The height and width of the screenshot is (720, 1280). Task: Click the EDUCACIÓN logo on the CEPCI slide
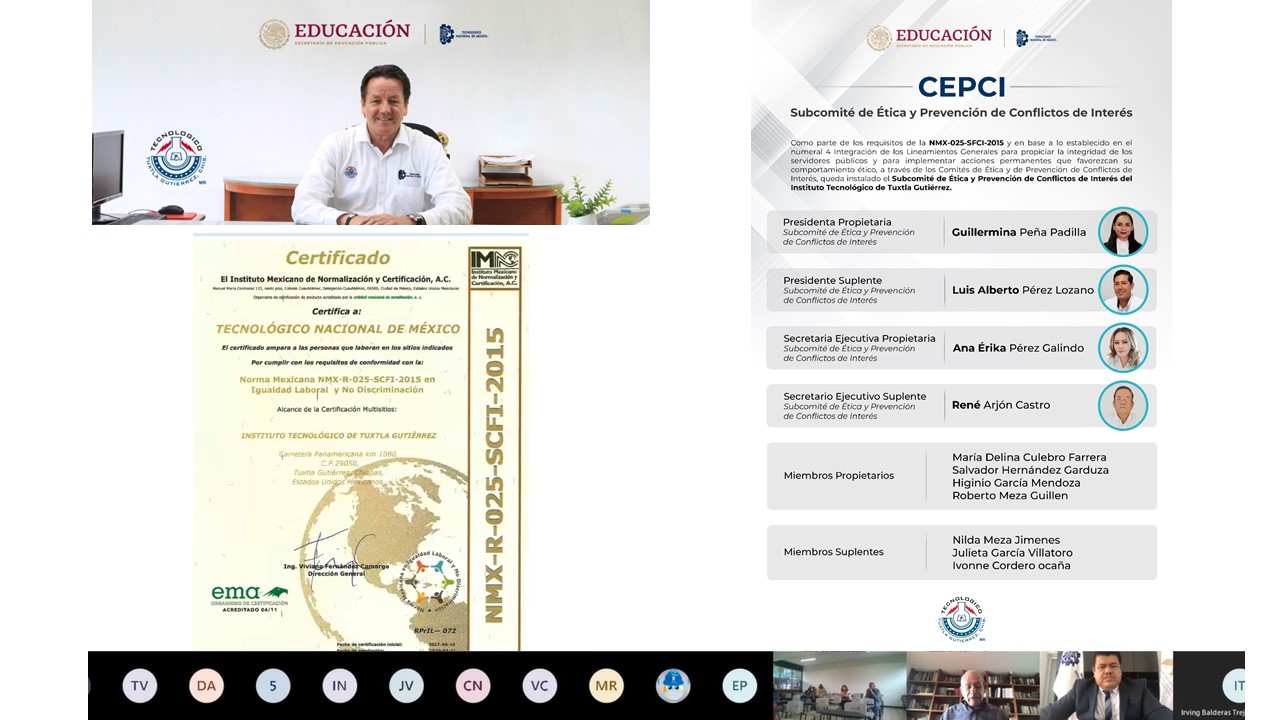tap(930, 38)
